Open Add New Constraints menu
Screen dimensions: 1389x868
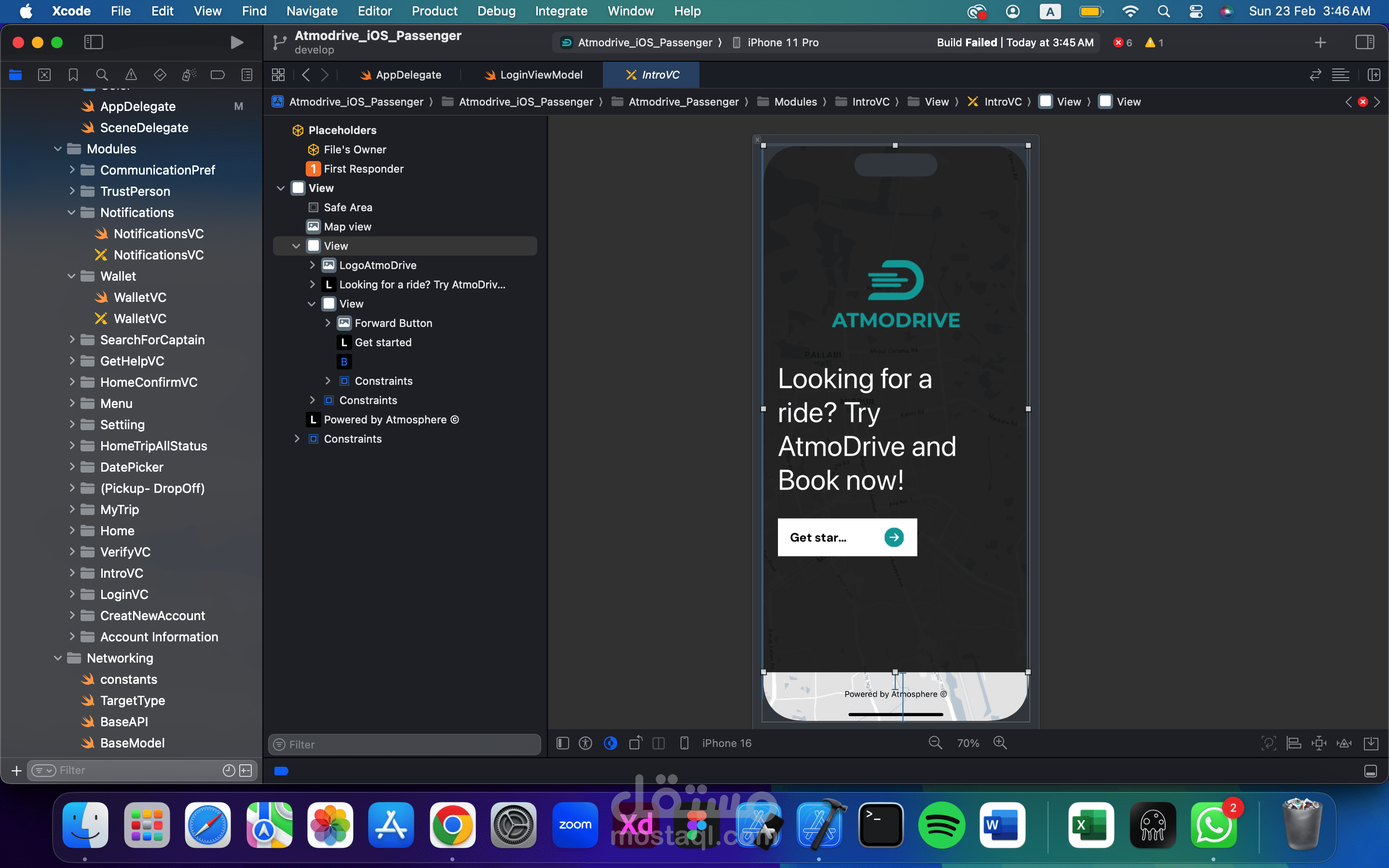1319,744
